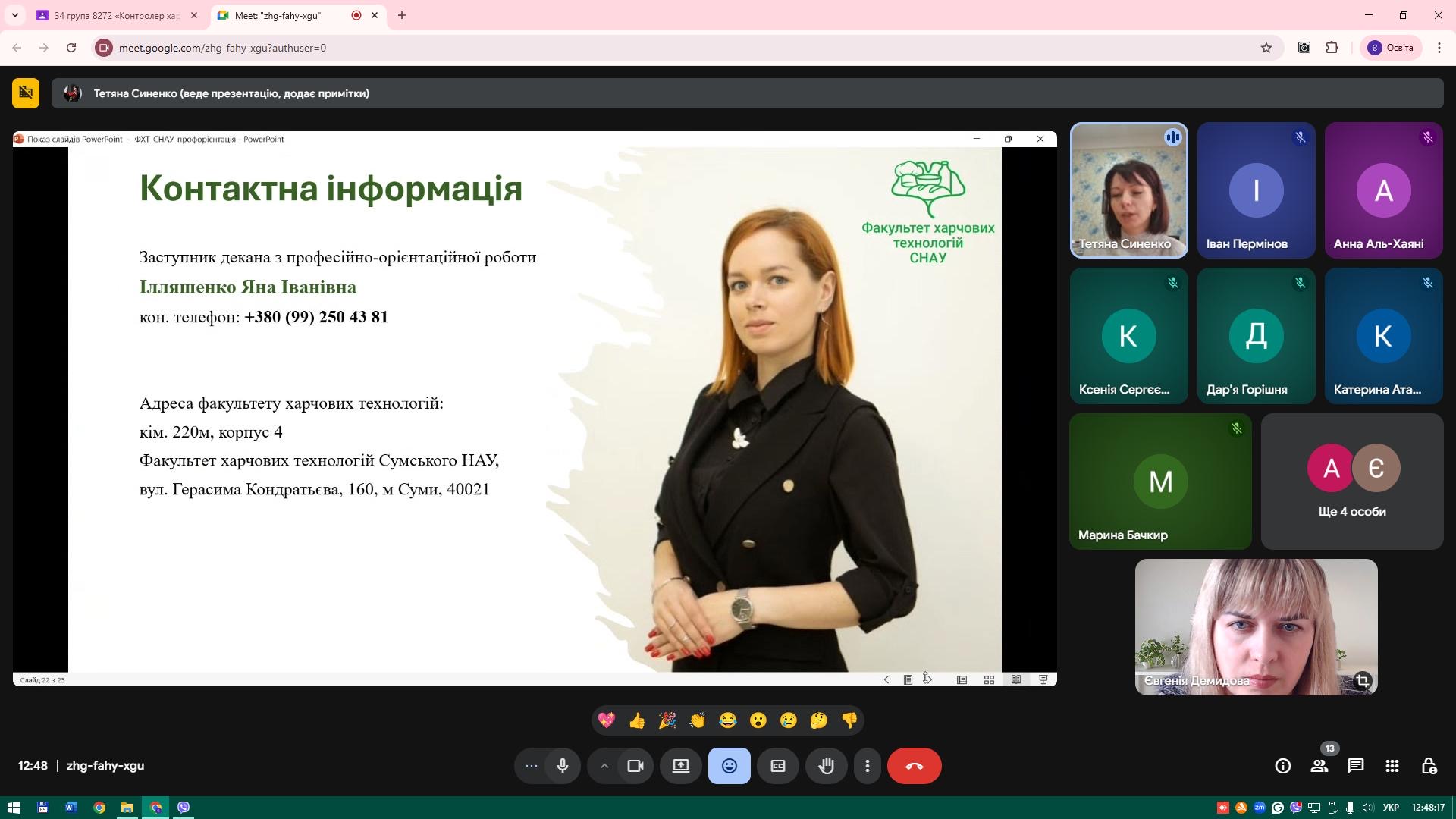Open the meeting details info icon

coord(1282,766)
